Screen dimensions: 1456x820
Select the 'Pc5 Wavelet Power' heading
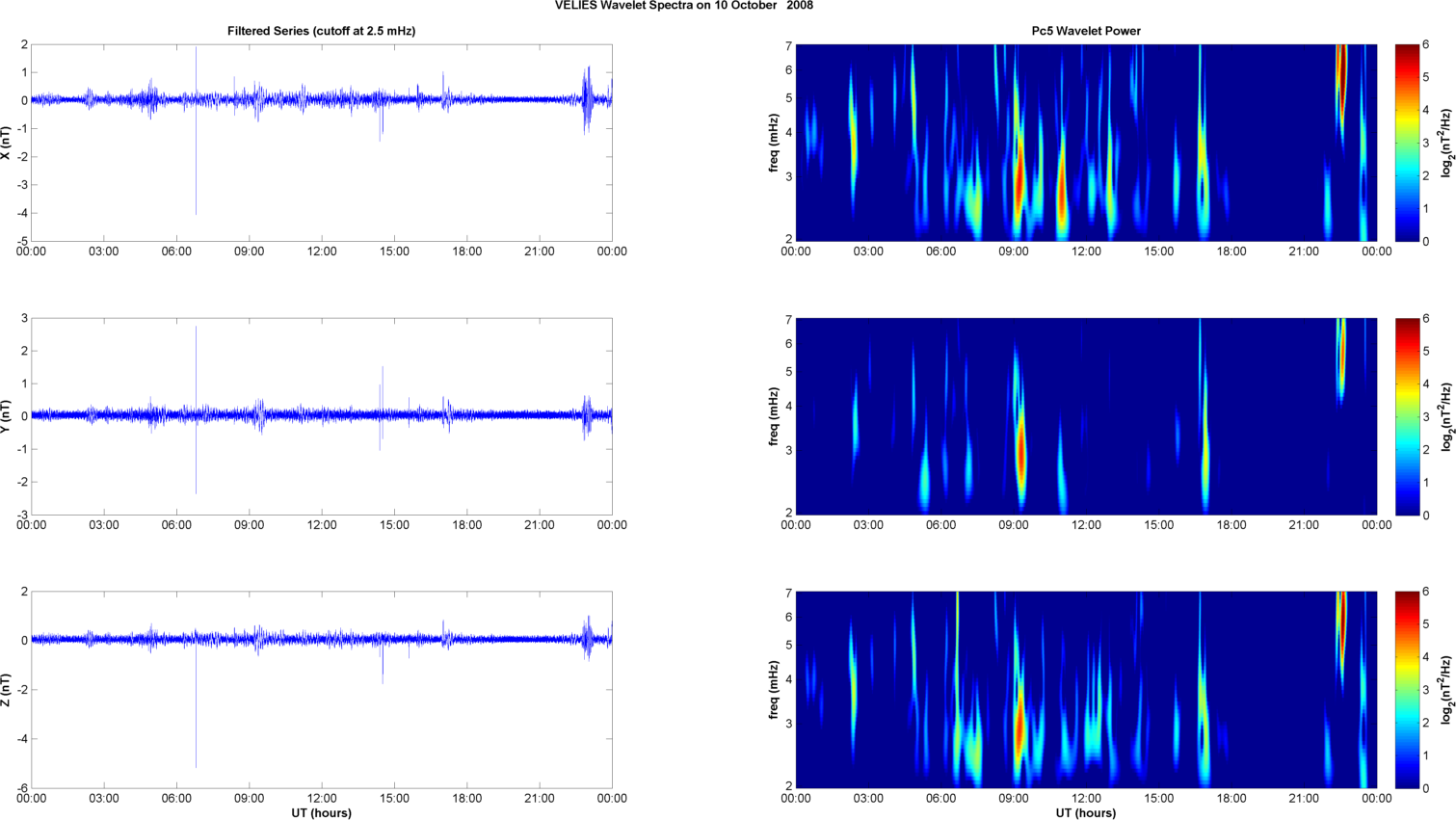[1086, 31]
